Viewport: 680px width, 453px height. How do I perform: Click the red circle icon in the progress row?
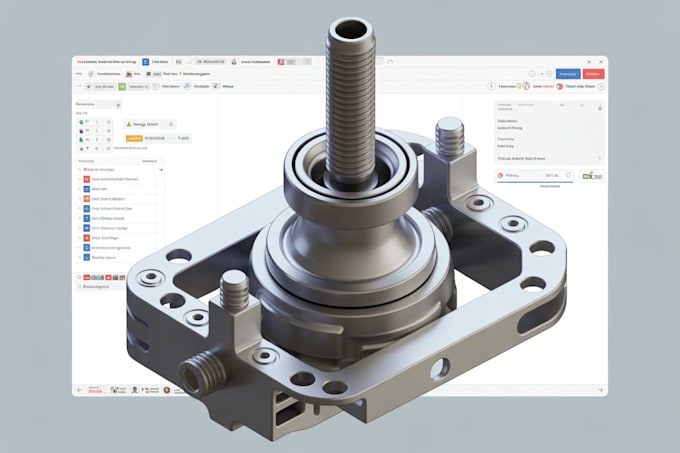click(500, 176)
